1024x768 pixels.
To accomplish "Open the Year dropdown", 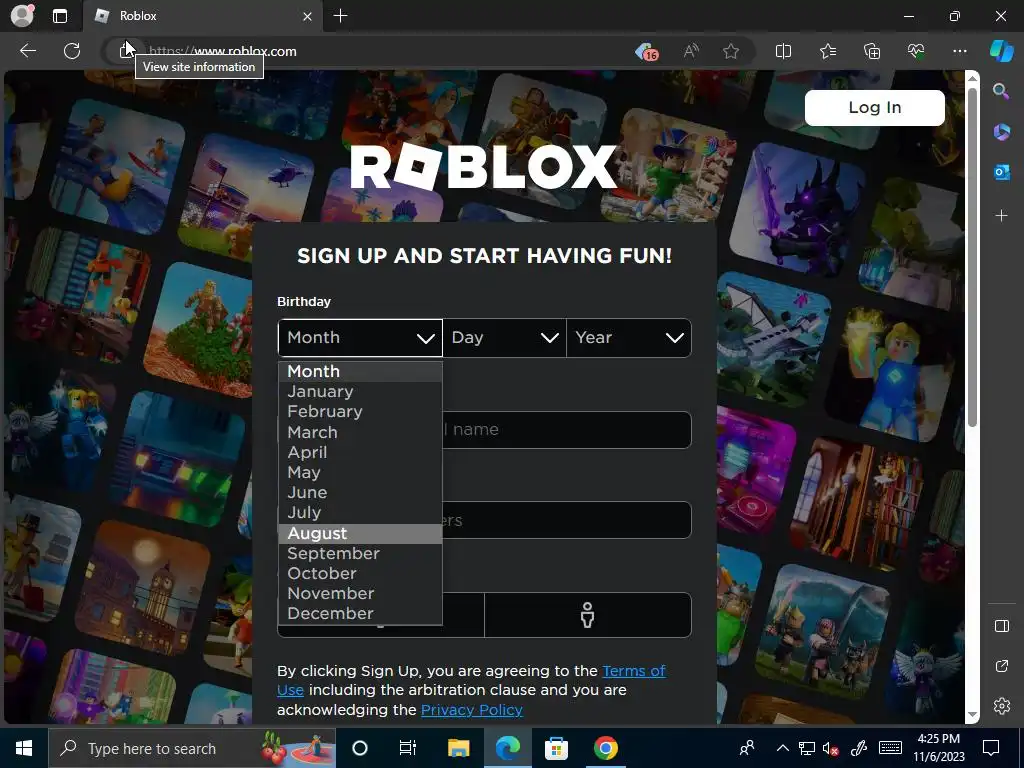I will pyautogui.click(x=629, y=338).
